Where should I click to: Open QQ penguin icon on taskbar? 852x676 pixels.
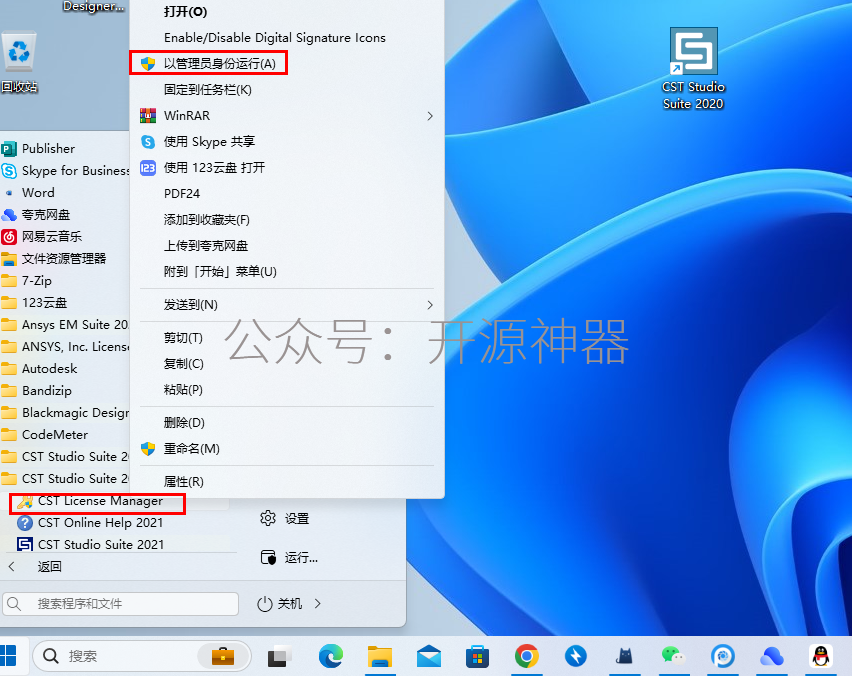point(820,656)
